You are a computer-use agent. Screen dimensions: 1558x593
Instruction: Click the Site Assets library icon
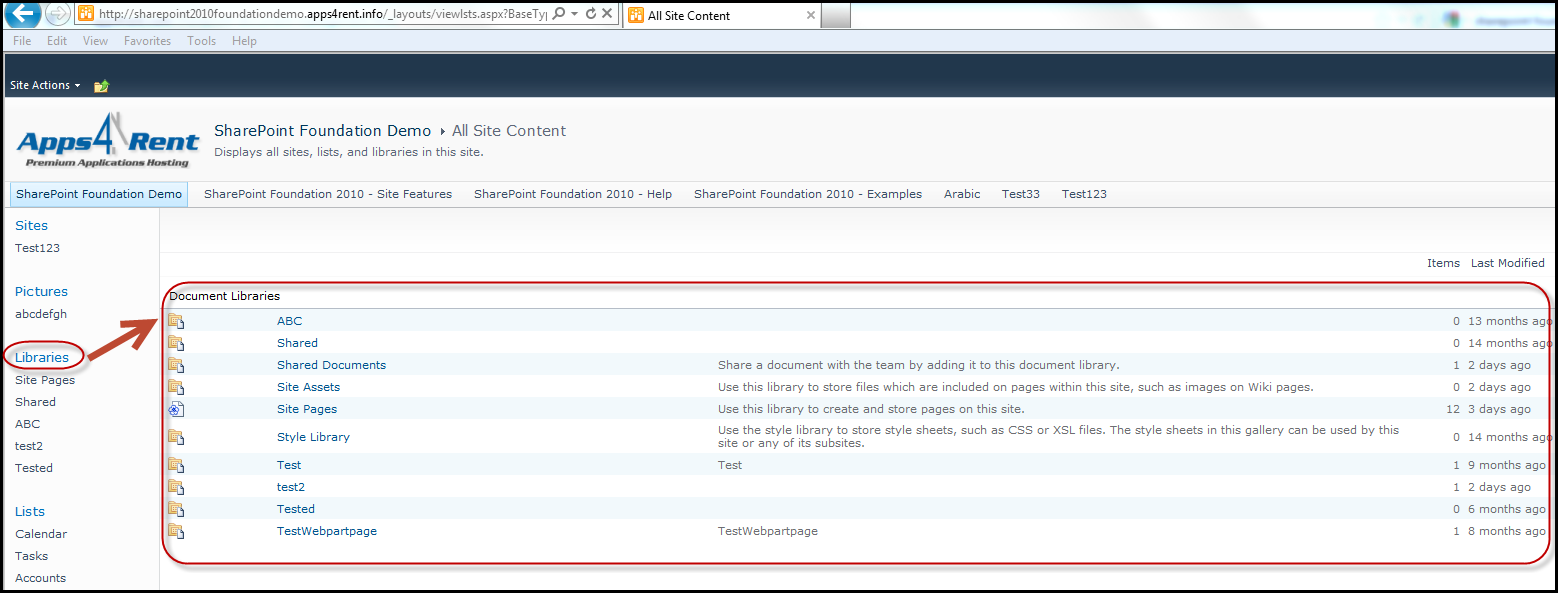pyautogui.click(x=176, y=387)
